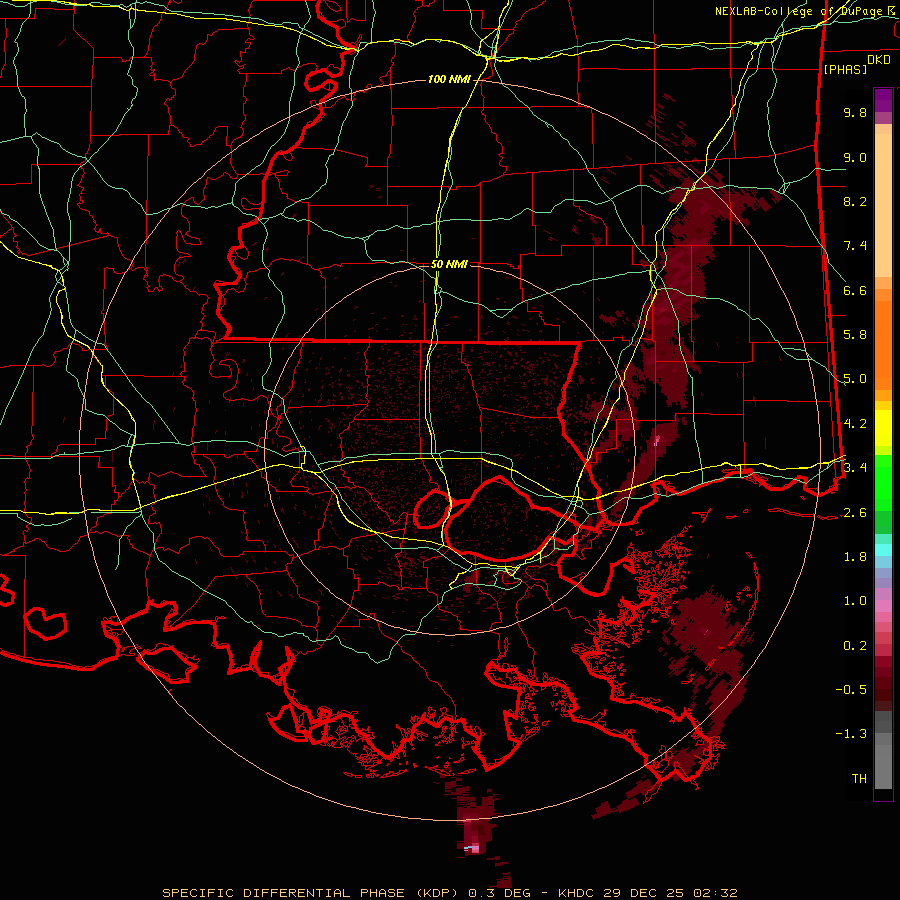This screenshot has width=900, height=900.
Task: Click the DKD product code label
Action: pyautogui.click(x=879, y=60)
